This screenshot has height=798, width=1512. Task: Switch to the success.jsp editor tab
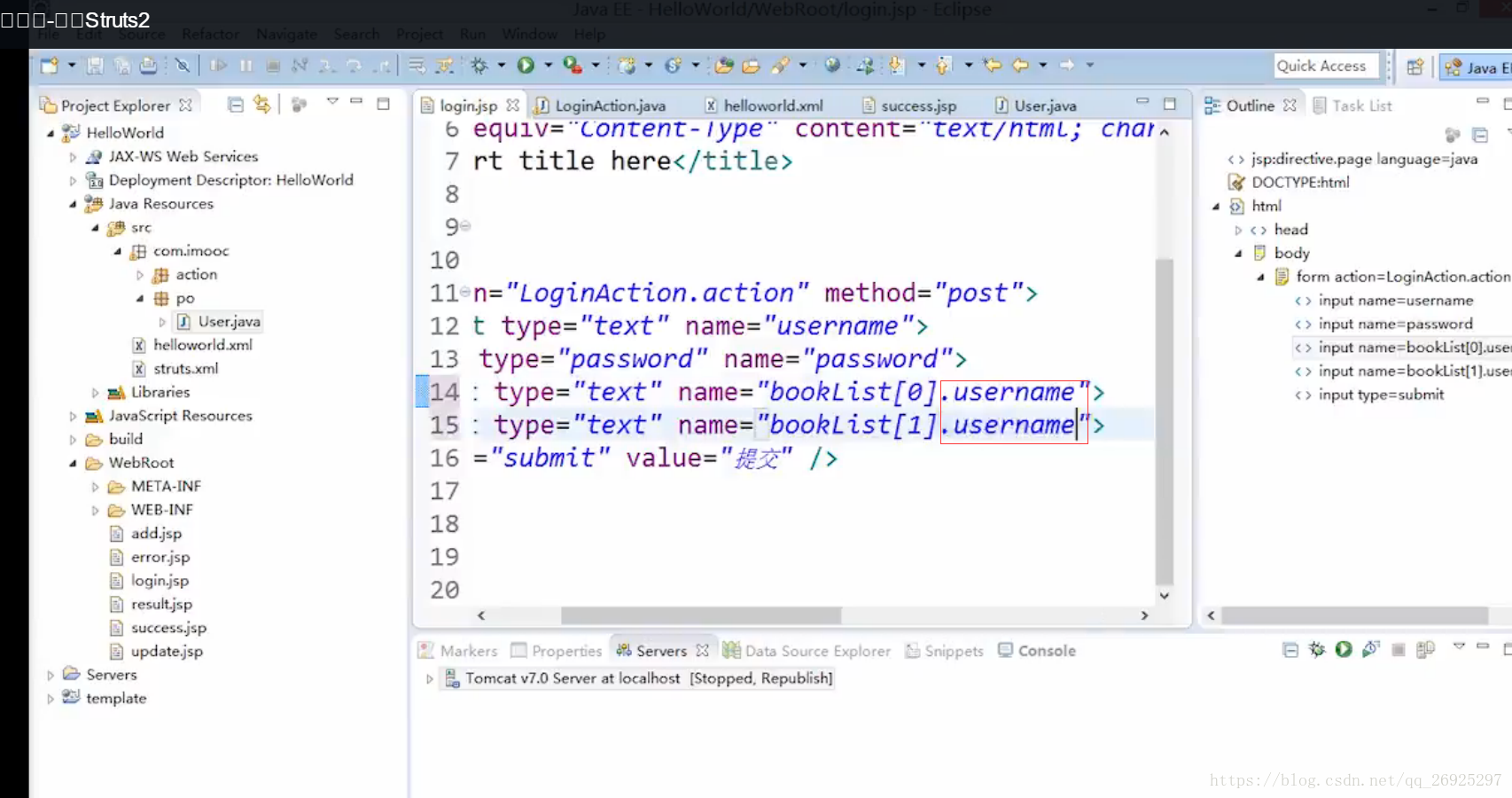pyautogui.click(x=909, y=106)
